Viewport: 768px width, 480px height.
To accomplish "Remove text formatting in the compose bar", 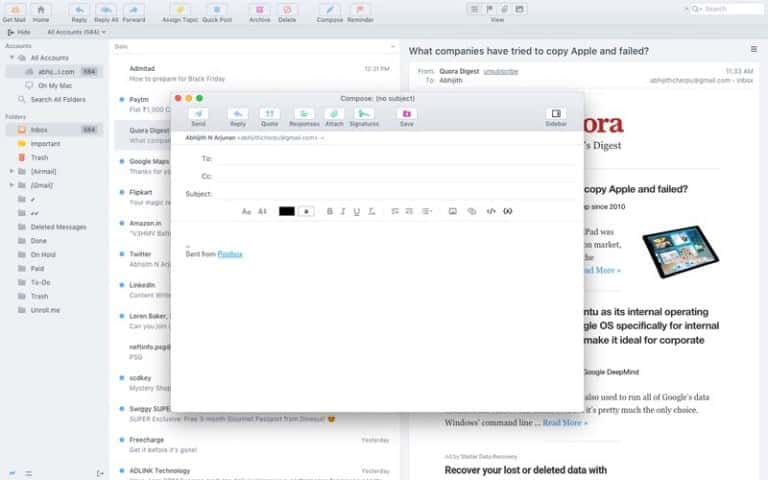I will [372, 212].
